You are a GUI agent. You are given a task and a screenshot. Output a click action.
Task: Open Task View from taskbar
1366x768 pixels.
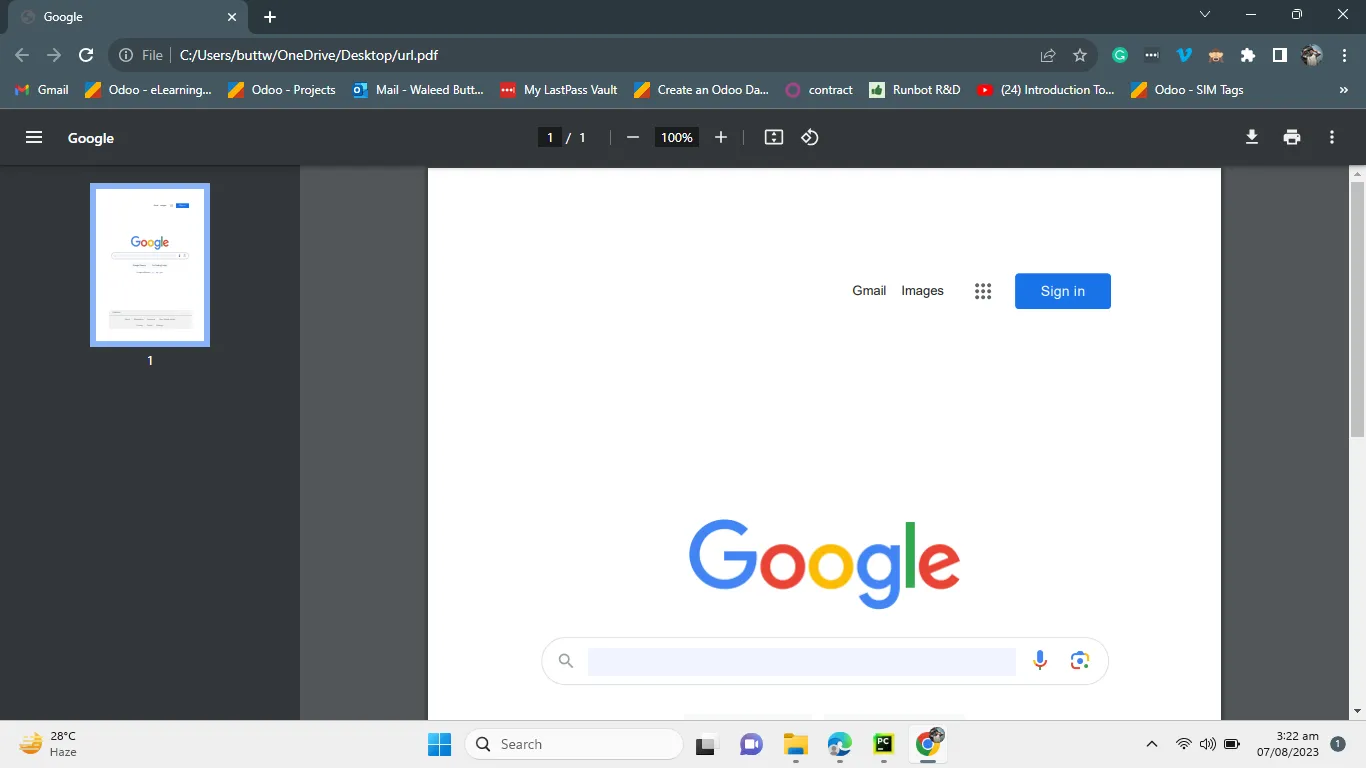707,744
